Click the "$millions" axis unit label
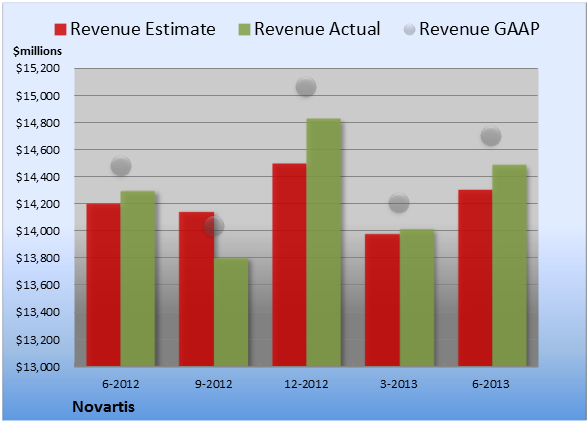 (x=38, y=51)
